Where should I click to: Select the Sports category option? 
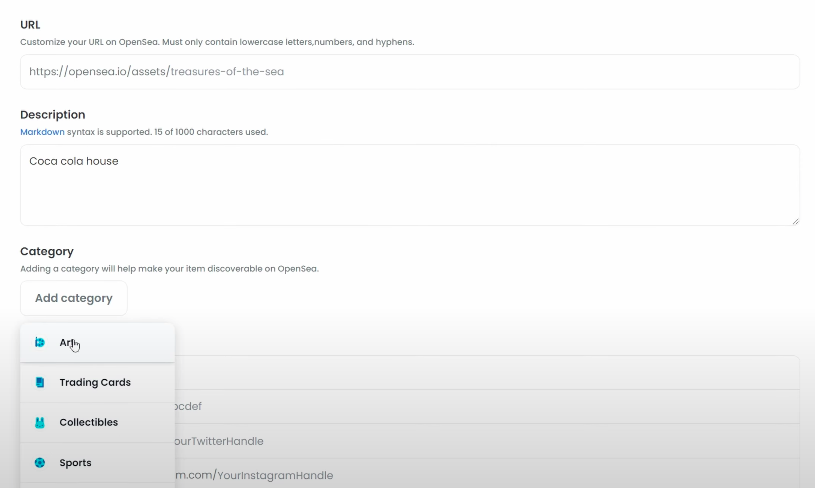(97, 463)
